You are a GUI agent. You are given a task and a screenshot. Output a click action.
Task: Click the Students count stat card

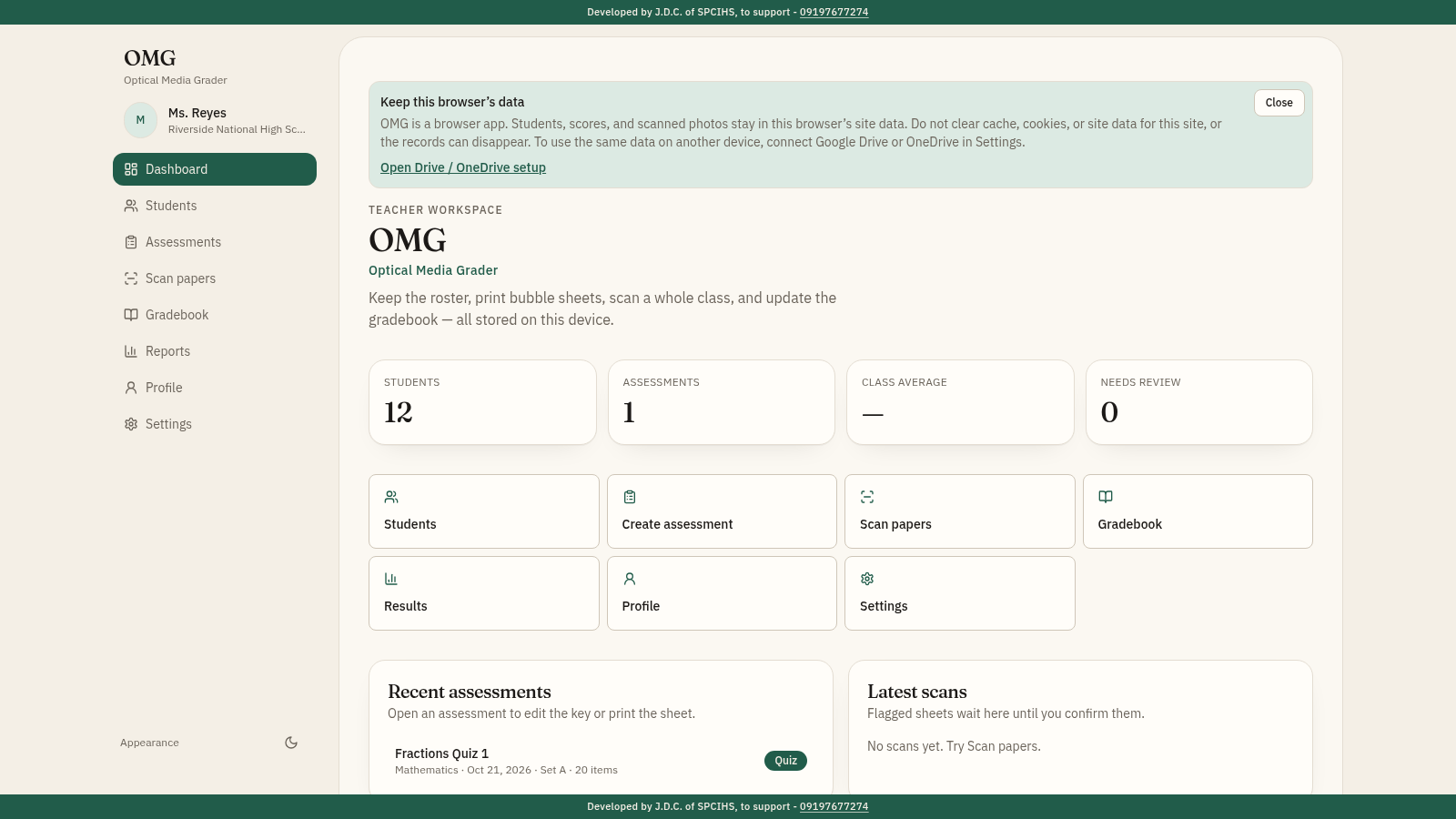click(482, 402)
